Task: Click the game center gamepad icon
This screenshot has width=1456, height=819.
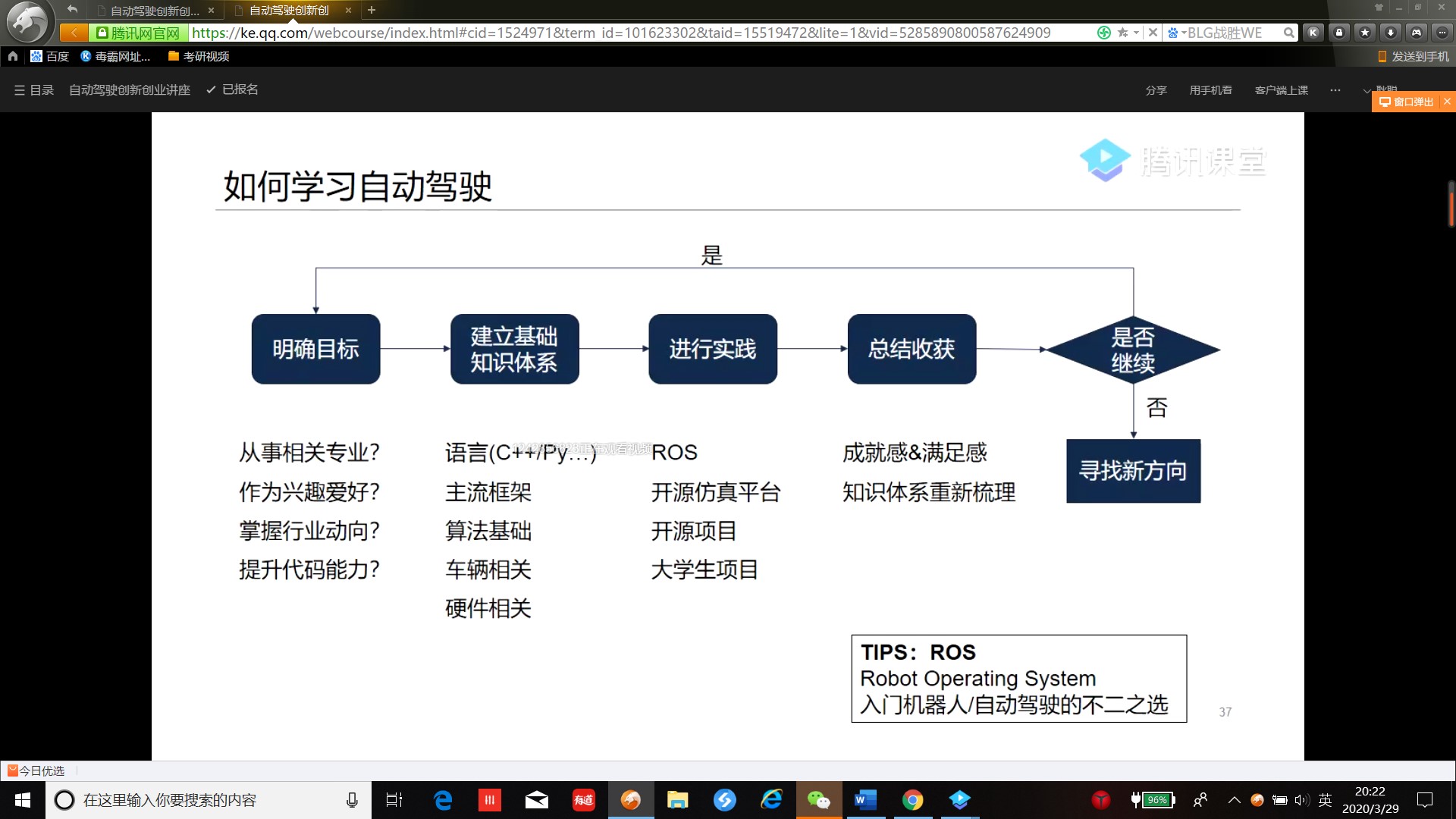Action: [1417, 33]
